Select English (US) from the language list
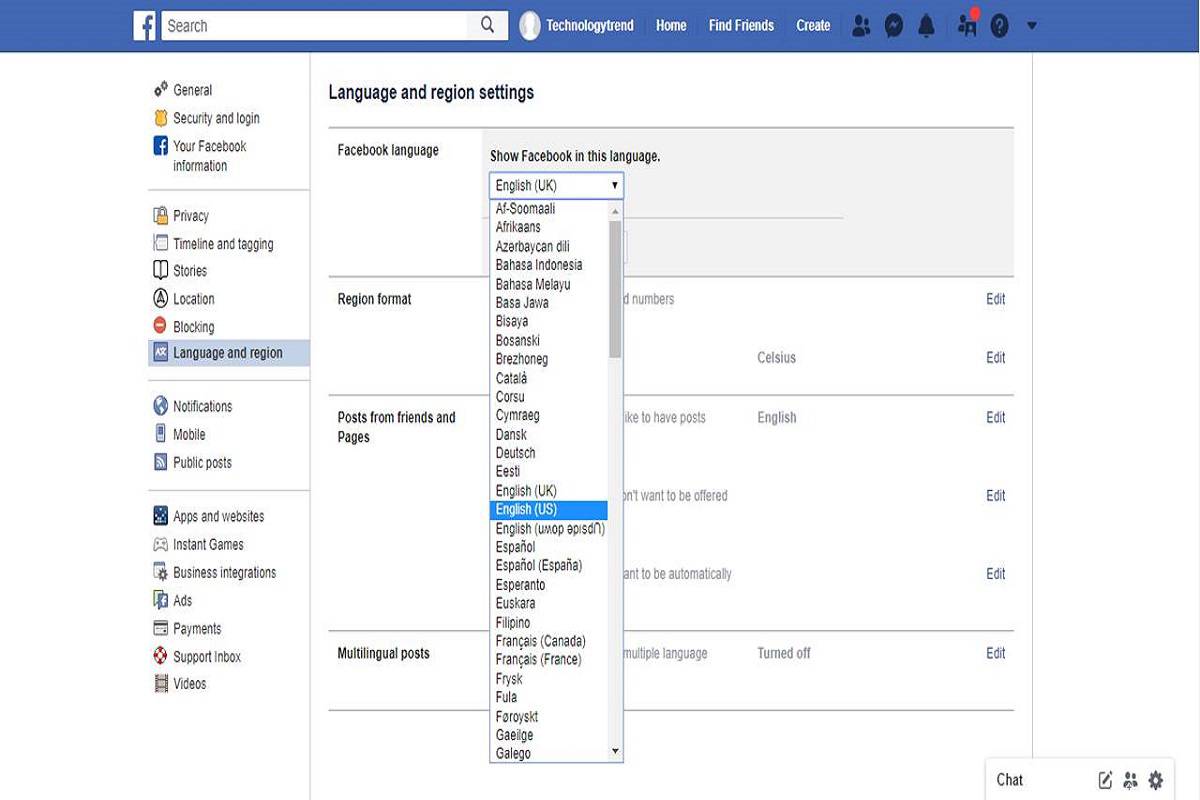The width and height of the screenshot is (1200, 800). tap(549, 510)
